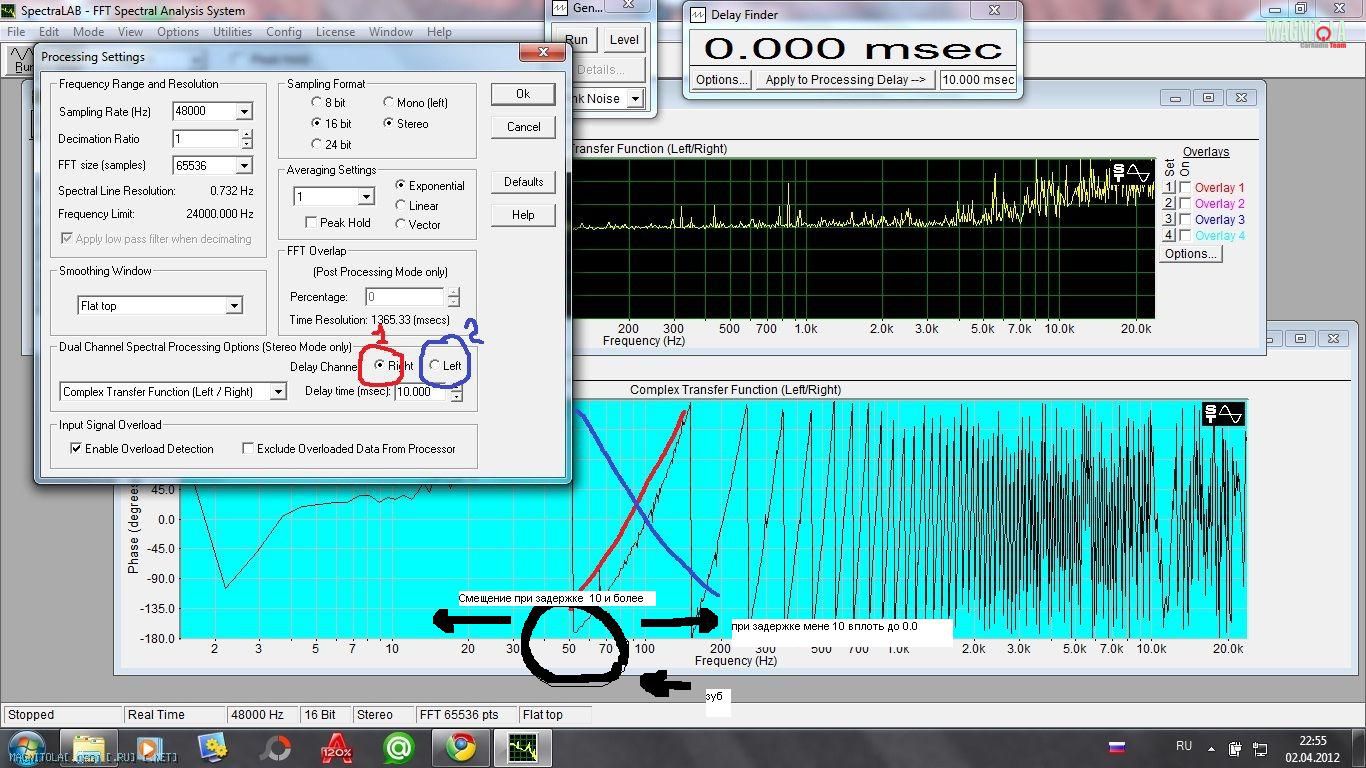Click the Defaults button
The width and height of the screenshot is (1366, 768).
[x=523, y=181]
